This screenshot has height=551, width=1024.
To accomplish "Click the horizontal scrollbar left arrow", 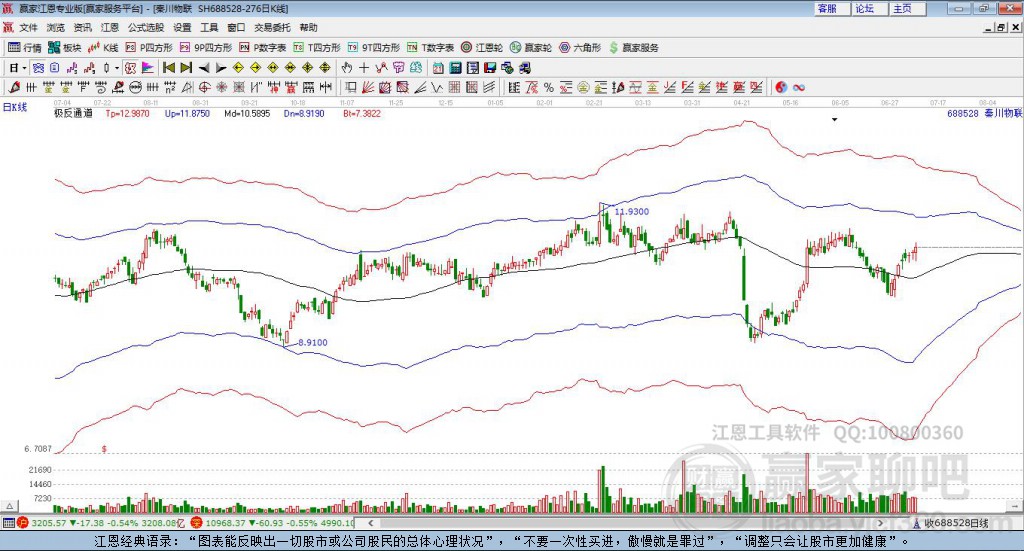I will [x=370, y=523].
